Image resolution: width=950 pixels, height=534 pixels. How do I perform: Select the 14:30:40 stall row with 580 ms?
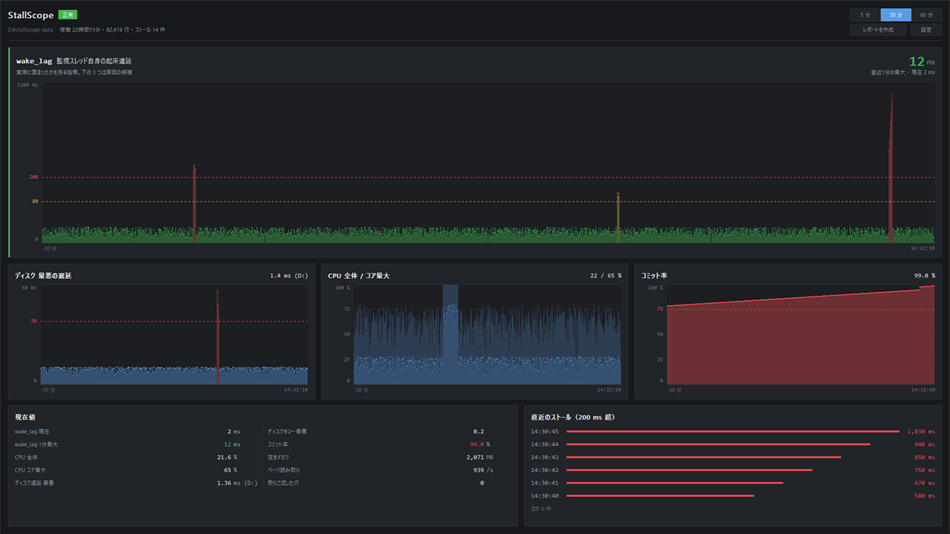pos(732,496)
